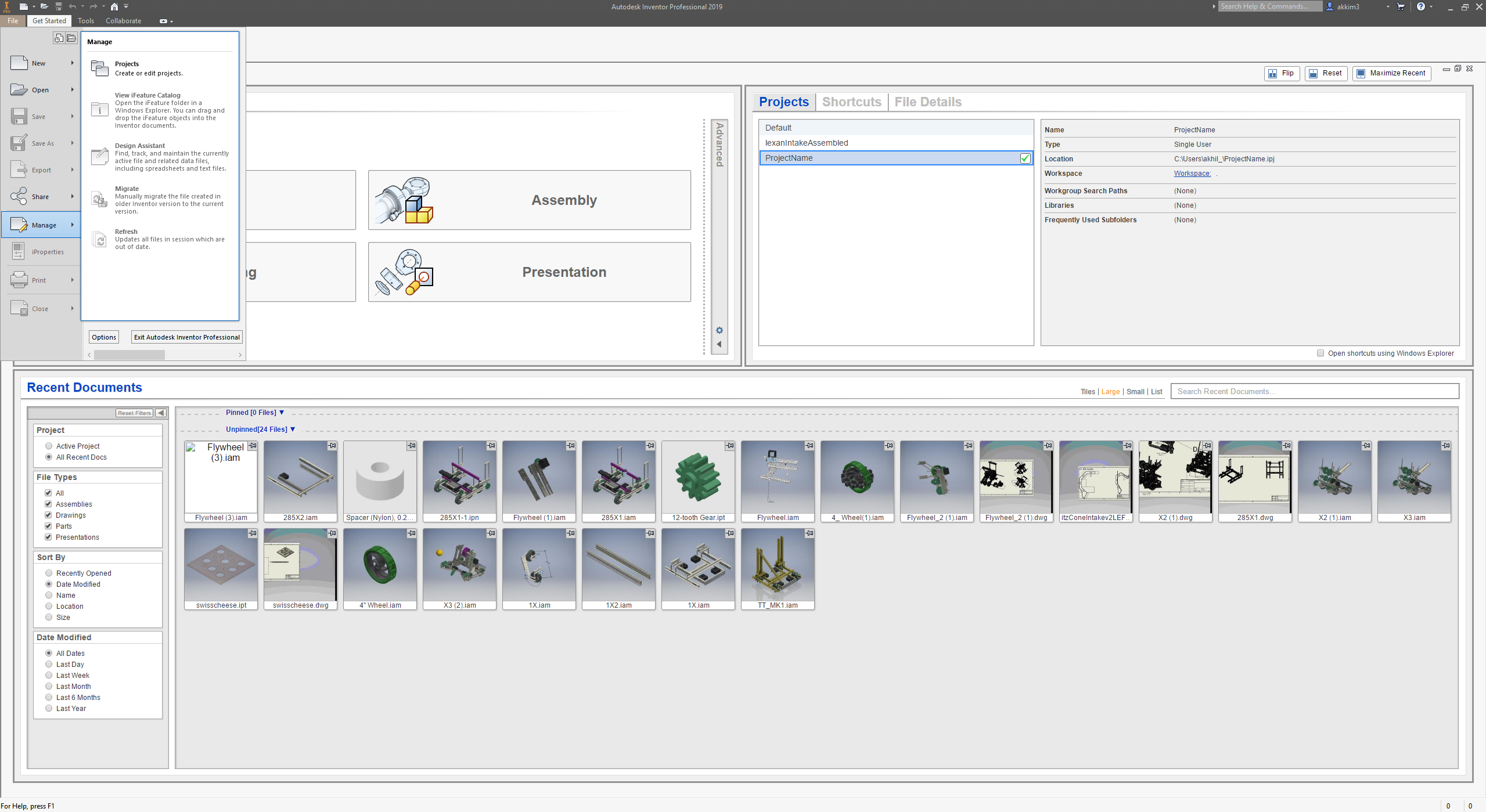
Task: Click the Refresh files icon
Action: point(99,239)
